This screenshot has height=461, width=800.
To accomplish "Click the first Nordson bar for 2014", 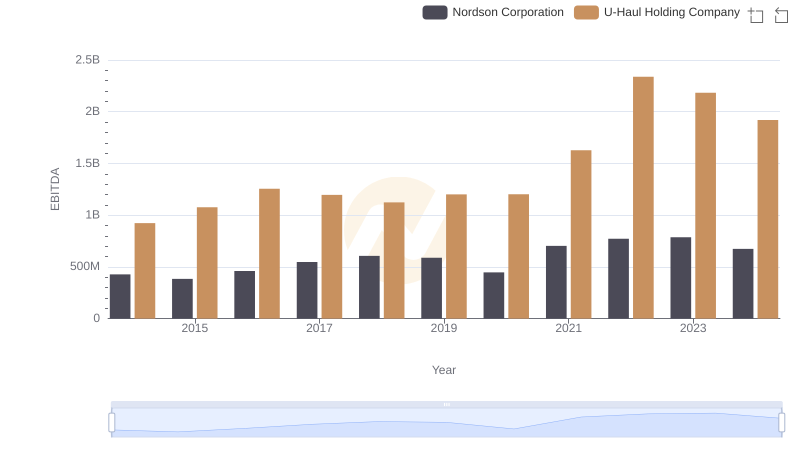I will [120, 296].
